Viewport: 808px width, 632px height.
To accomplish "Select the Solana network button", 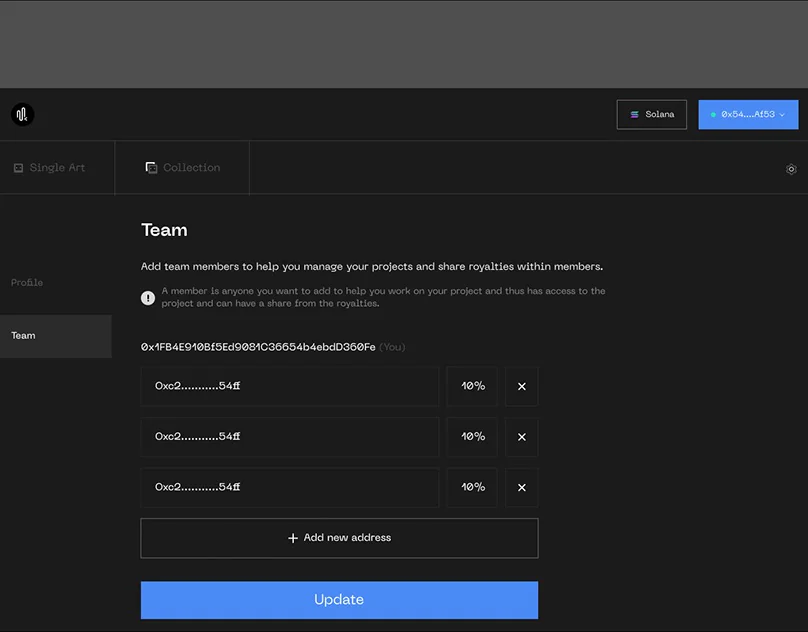I will (x=651, y=114).
